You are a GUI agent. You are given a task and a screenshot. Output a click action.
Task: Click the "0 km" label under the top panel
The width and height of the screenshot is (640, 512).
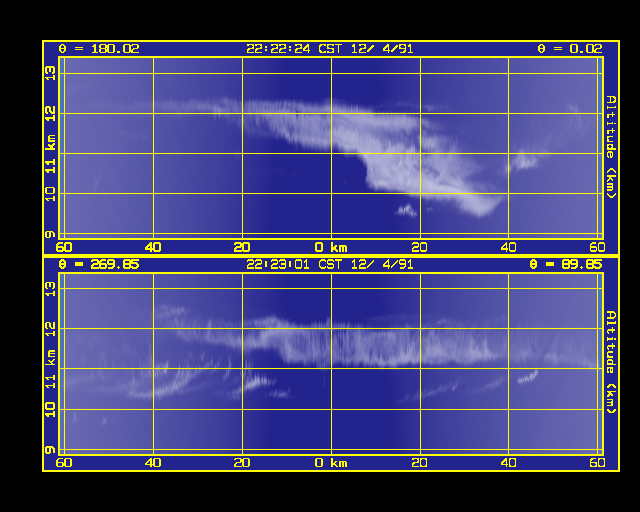click(331, 247)
